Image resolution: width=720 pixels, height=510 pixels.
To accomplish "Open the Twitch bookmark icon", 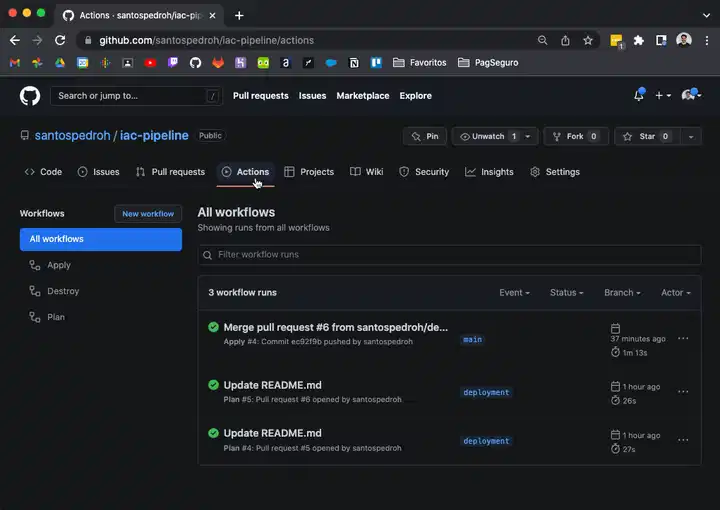I will click(x=173, y=63).
